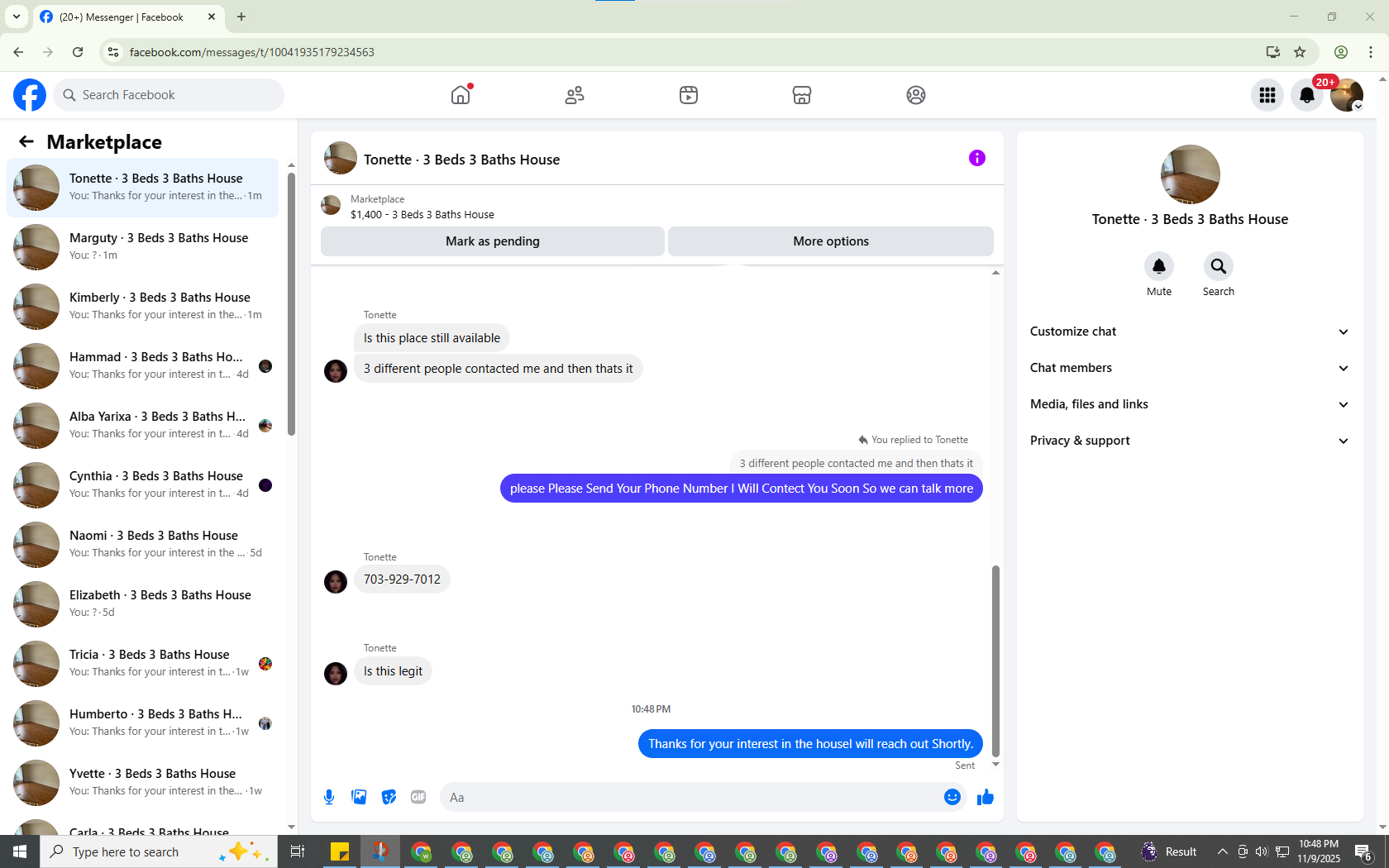Screen dimensions: 1389x868
Task: Open the Friends icon in top navigation
Action: point(575,95)
